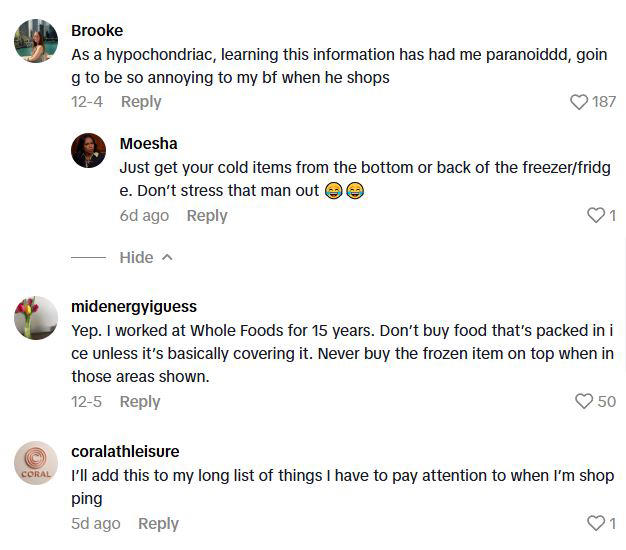Like Moesha's reply with the heart icon

(595, 216)
